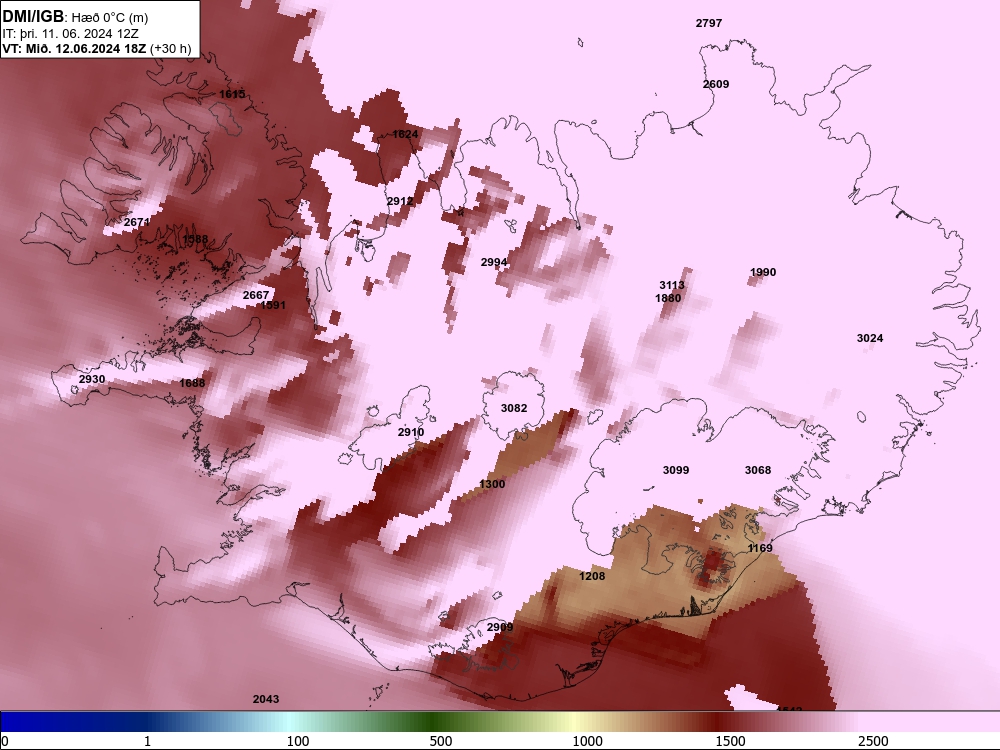Pick the value 1208 on the map

pyautogui.click(x=592, y=576)
